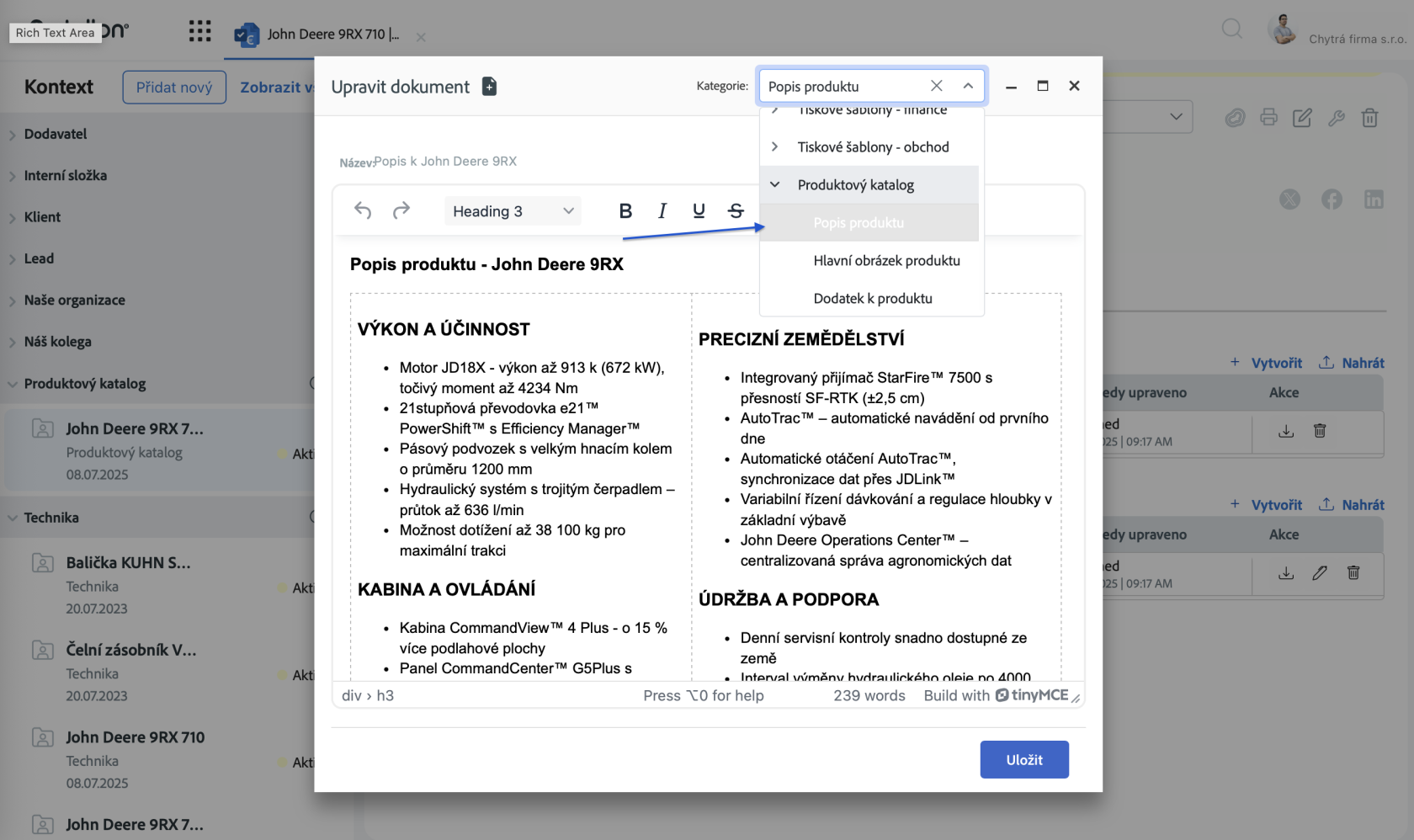1414x840 pixels.
Task: Click Popis produktu - John Deere 9RX heading
Action: coord(486,264)
